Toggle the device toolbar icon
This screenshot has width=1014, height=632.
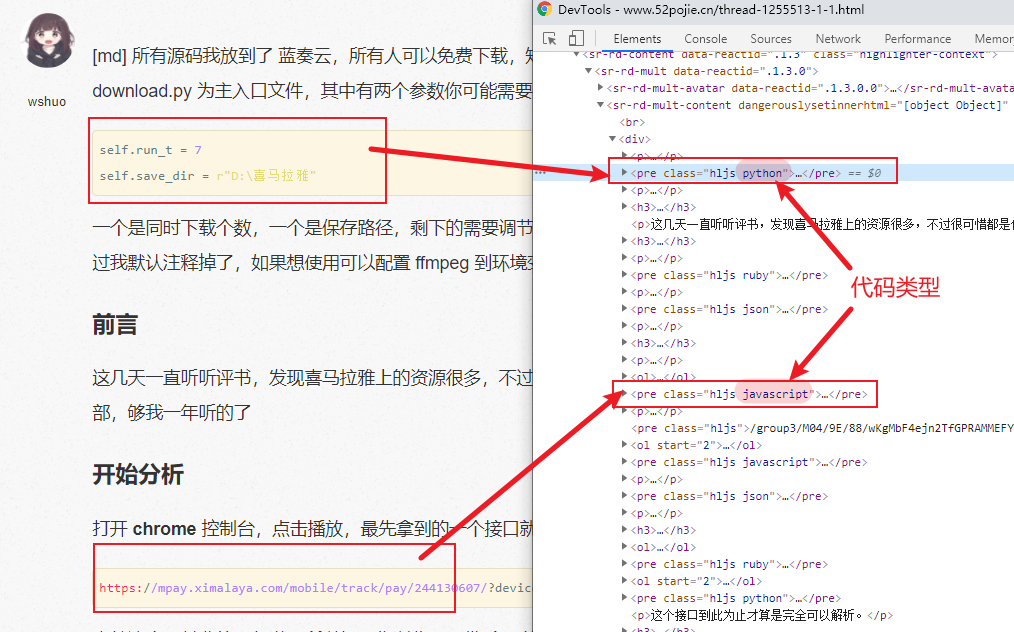pyautogui.click(x=576, y=39)
